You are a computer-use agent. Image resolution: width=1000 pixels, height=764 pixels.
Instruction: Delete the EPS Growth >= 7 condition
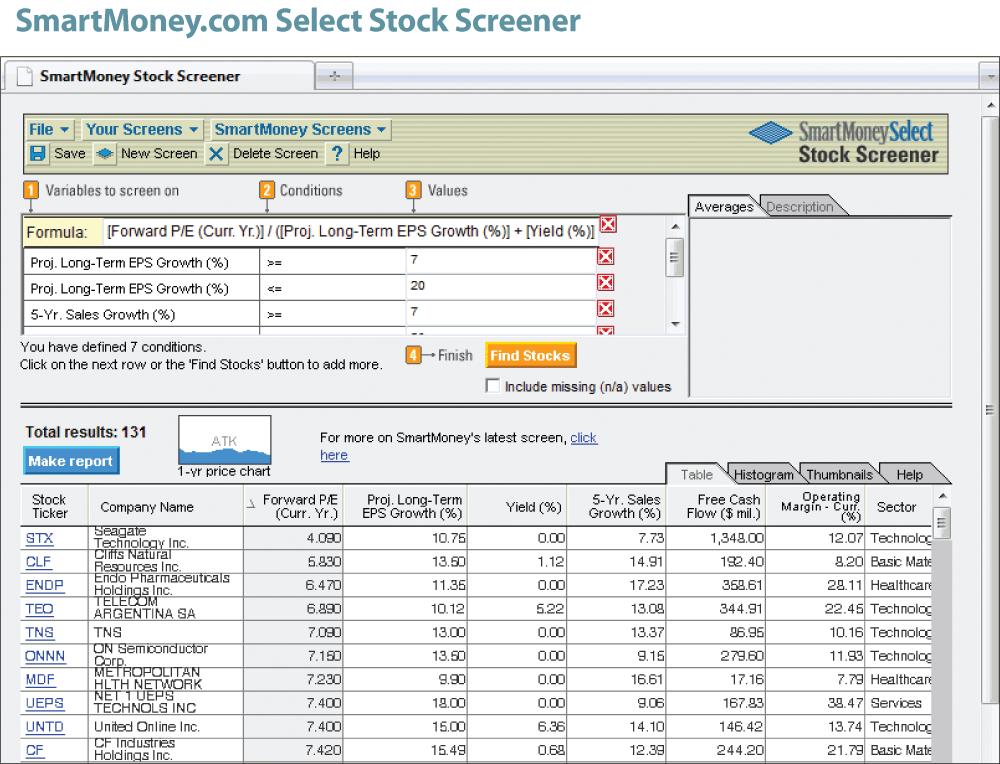point(605,256)
